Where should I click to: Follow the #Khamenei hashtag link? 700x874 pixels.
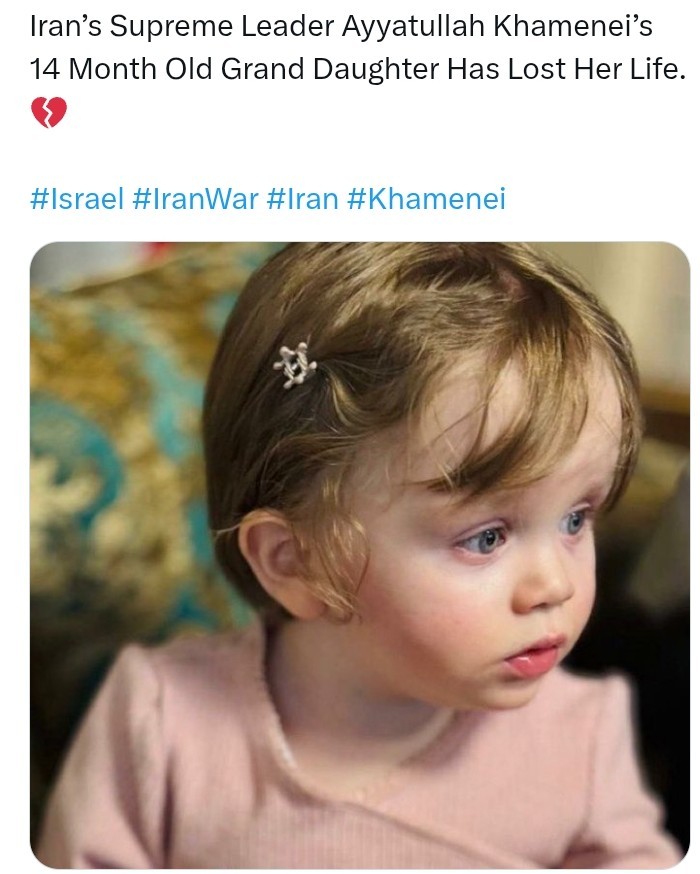coord(427,198)
